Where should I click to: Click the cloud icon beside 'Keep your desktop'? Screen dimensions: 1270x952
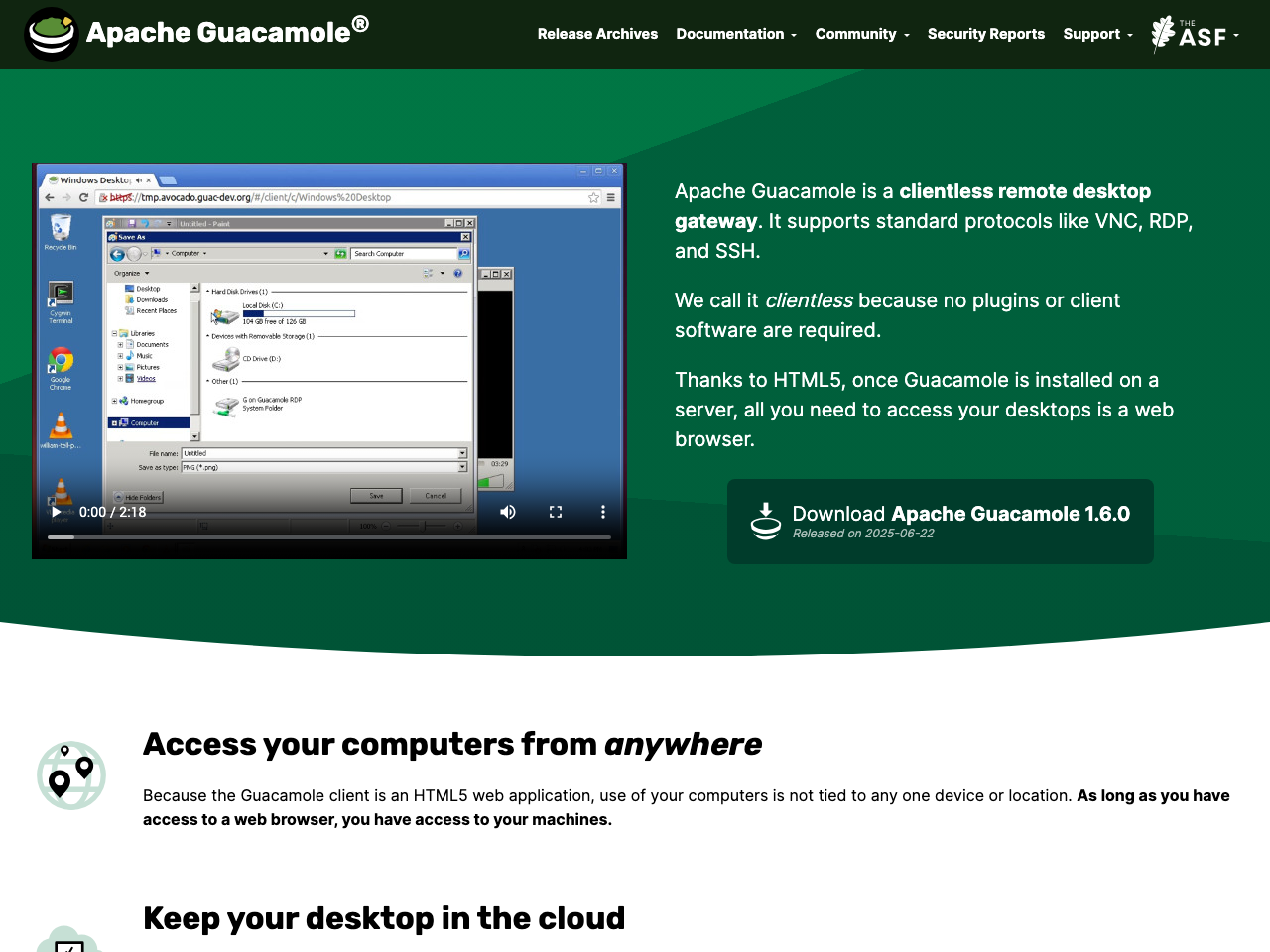[70, 942]
